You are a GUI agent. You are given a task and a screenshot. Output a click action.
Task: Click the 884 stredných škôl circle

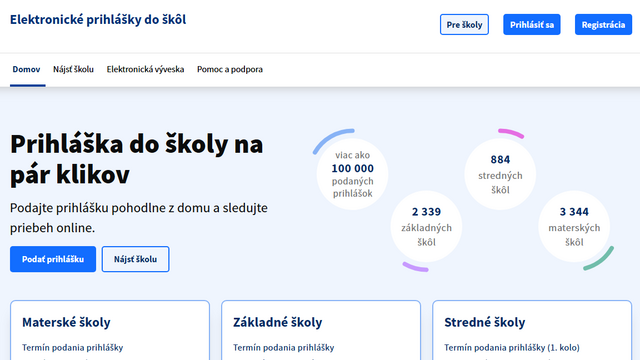tap(500, 174)
